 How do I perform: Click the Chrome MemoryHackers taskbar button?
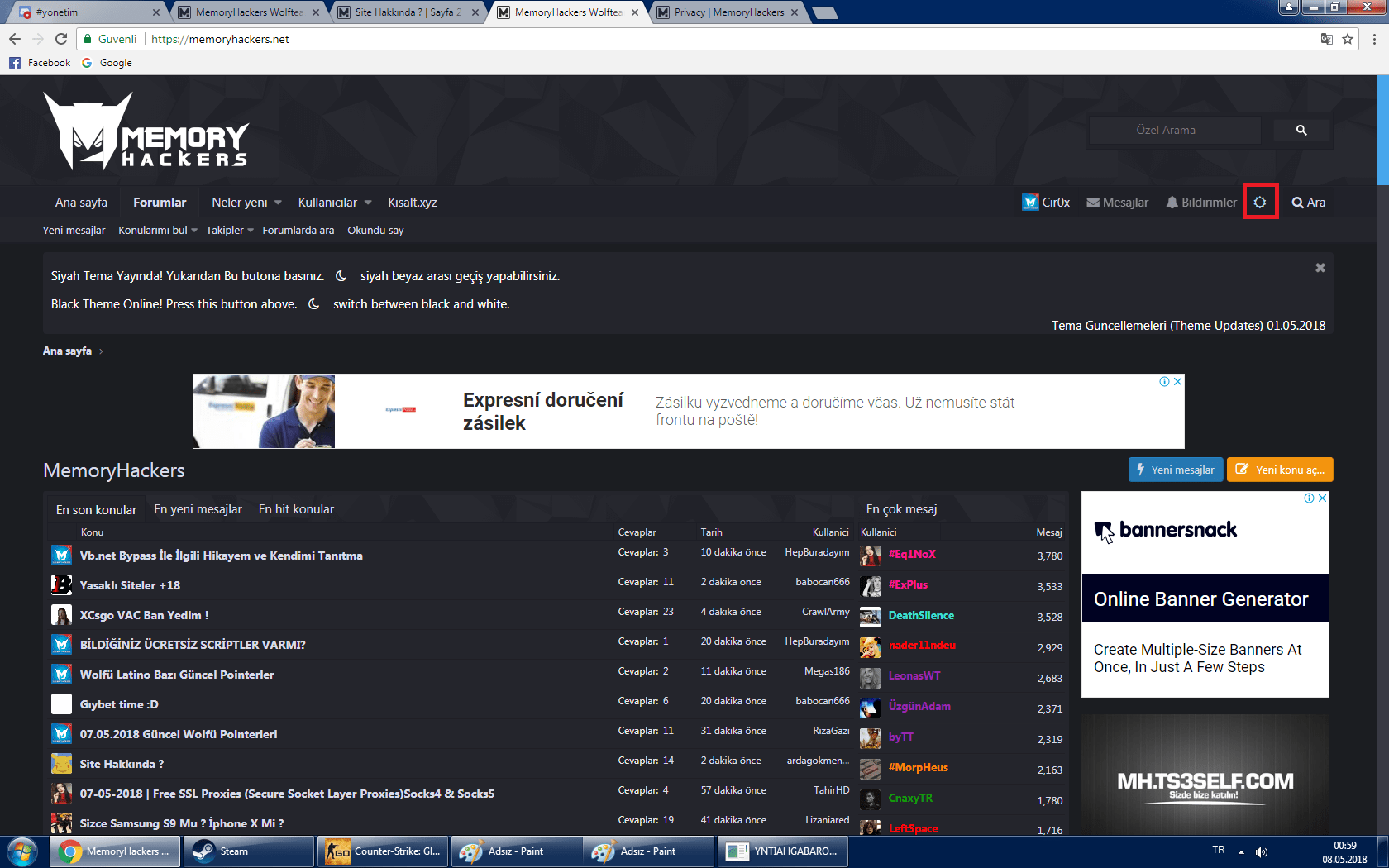click(115, 851)
